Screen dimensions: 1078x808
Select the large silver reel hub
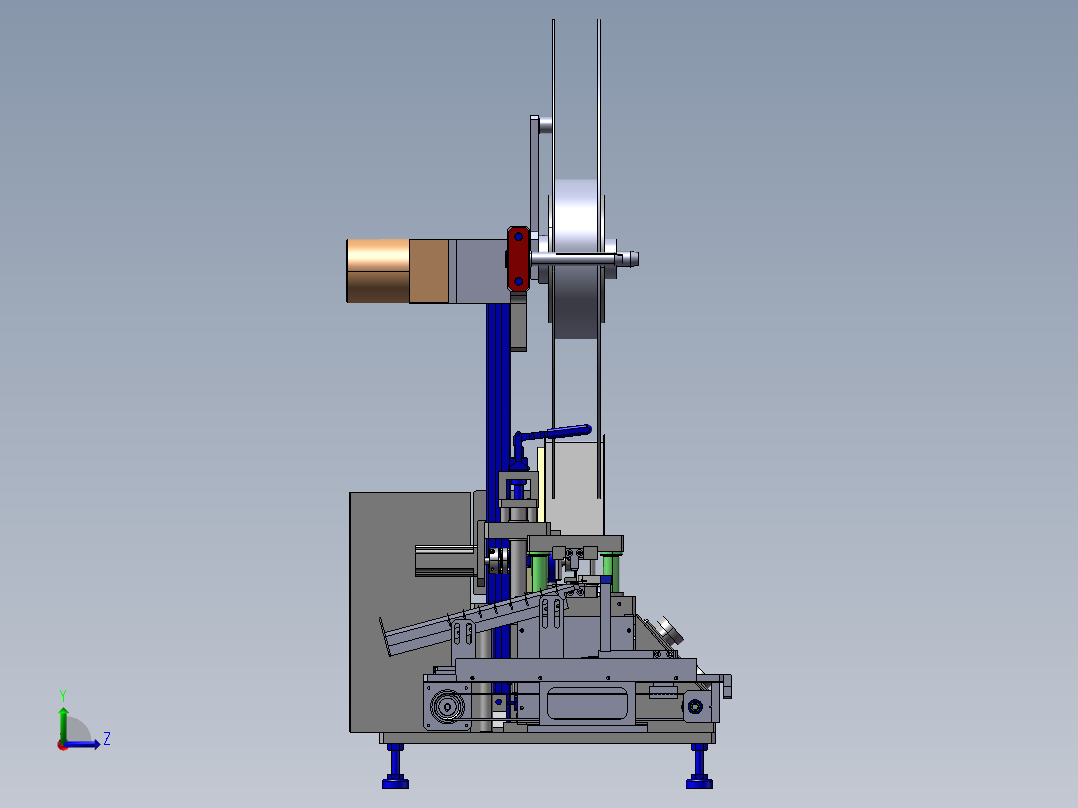576,259
